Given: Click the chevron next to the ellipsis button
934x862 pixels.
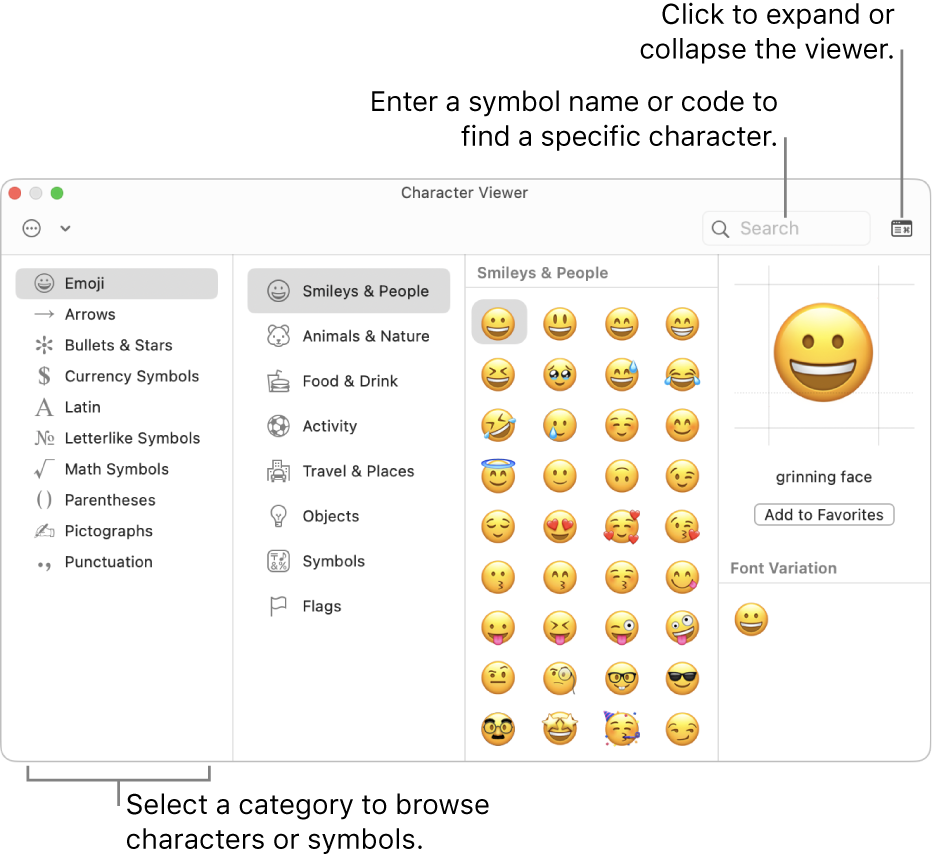Looking at the screenshot, I should pos(65,229).
